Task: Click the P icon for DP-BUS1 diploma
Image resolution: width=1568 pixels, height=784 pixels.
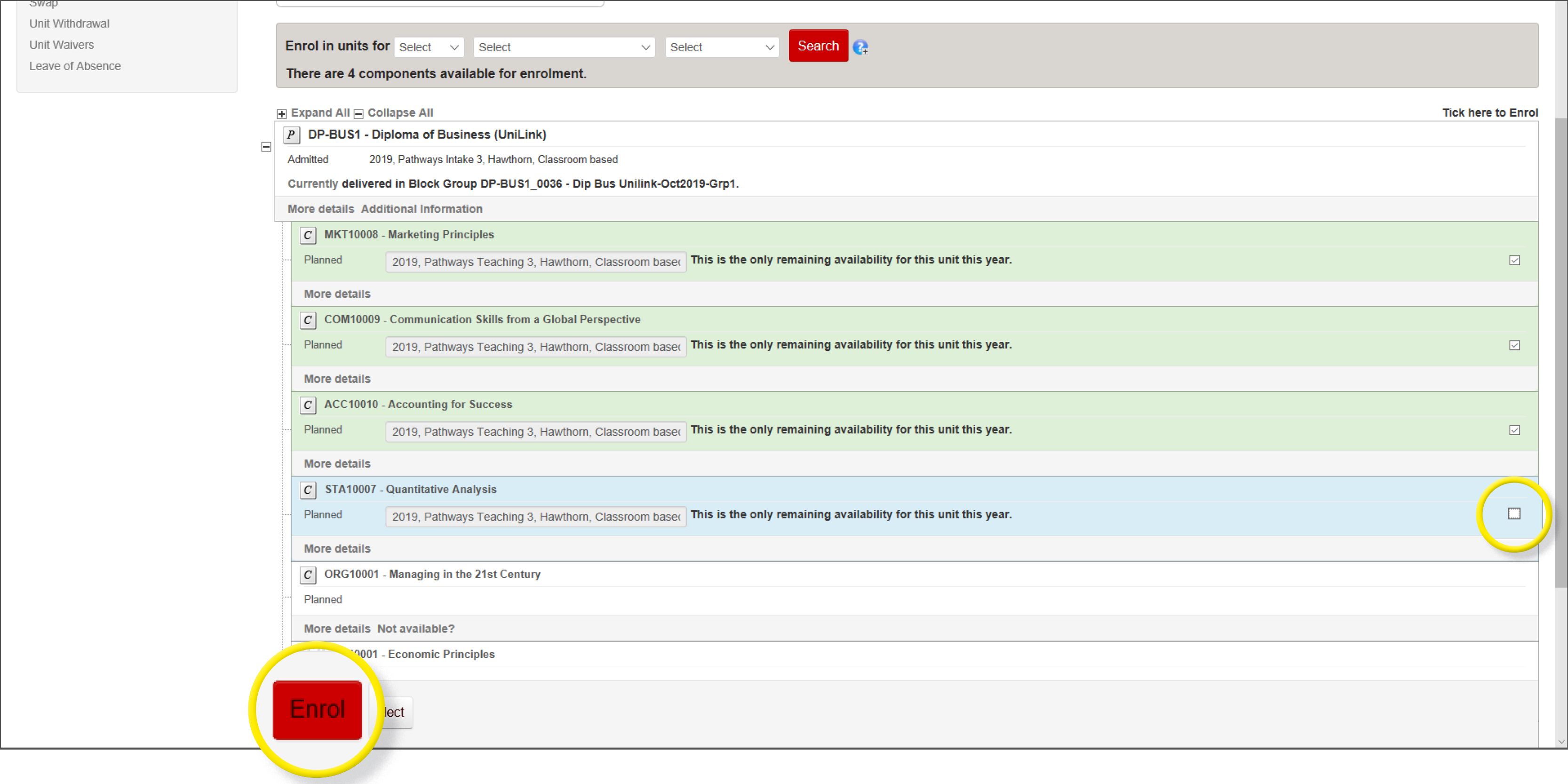Action: click(x=291, y=135)
